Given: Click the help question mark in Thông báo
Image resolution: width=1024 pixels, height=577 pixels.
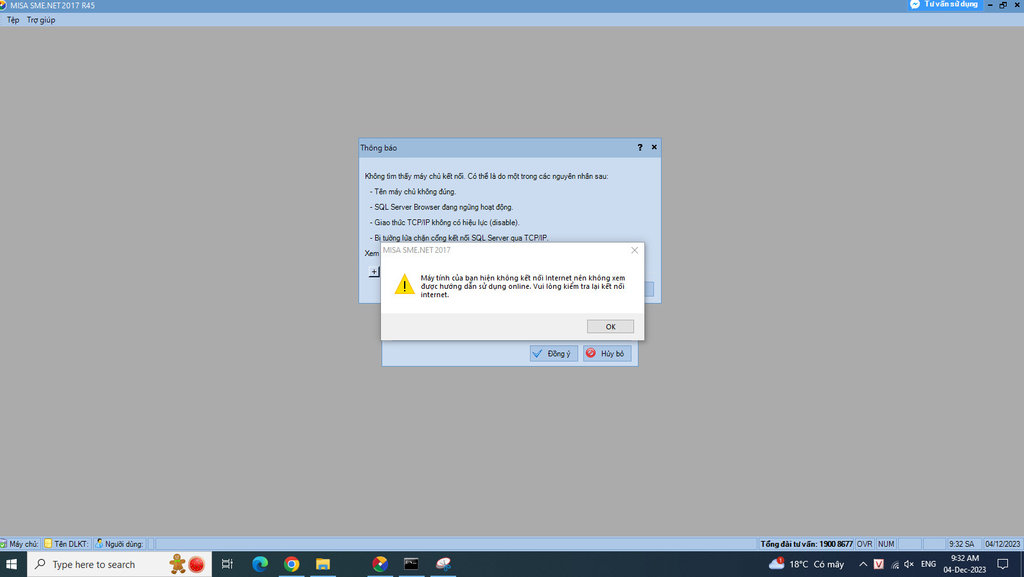Looking at the screenshot, I should tap(639, 148).
